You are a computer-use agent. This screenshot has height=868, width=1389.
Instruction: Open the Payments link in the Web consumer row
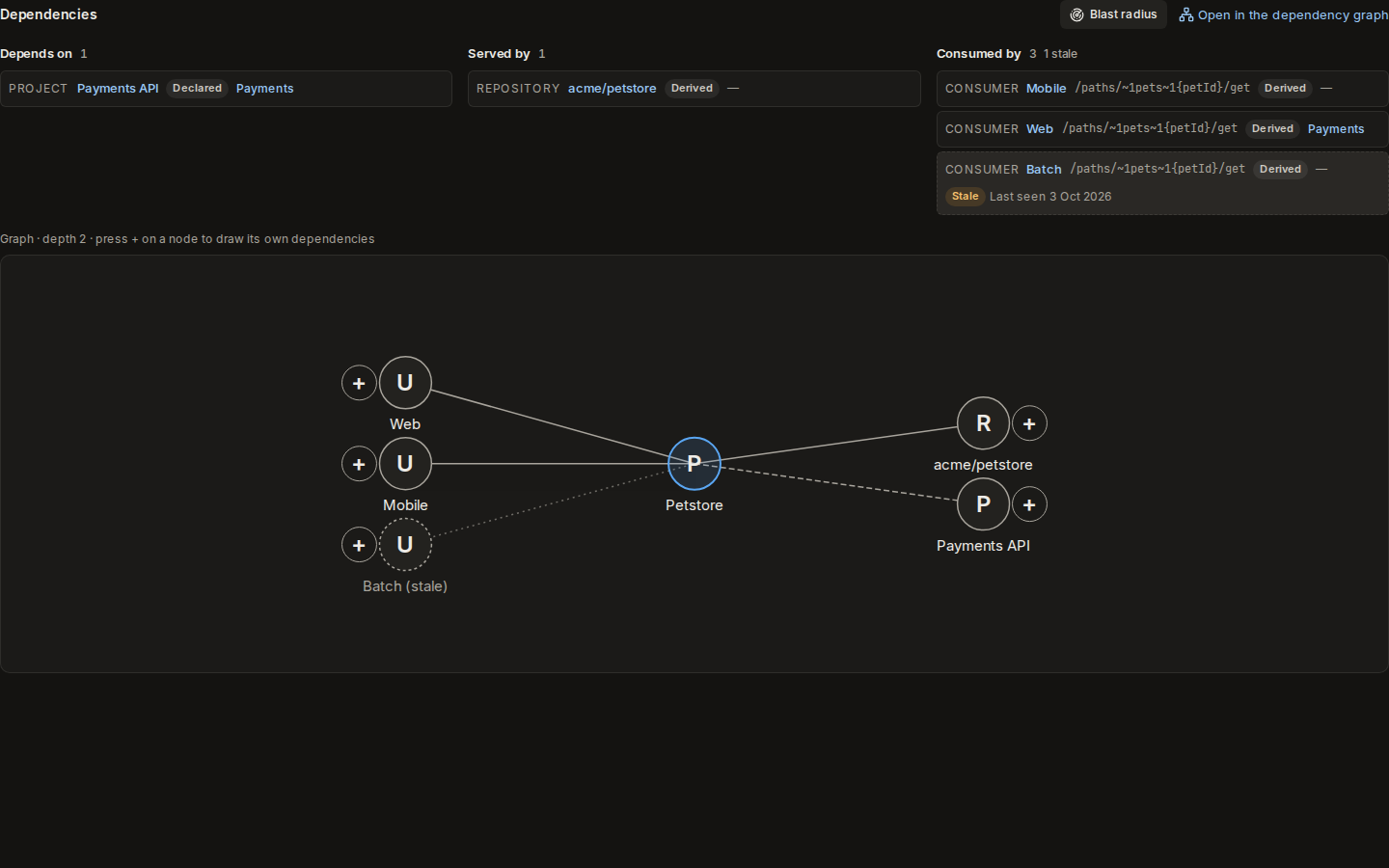click(x=1335, y=129)
